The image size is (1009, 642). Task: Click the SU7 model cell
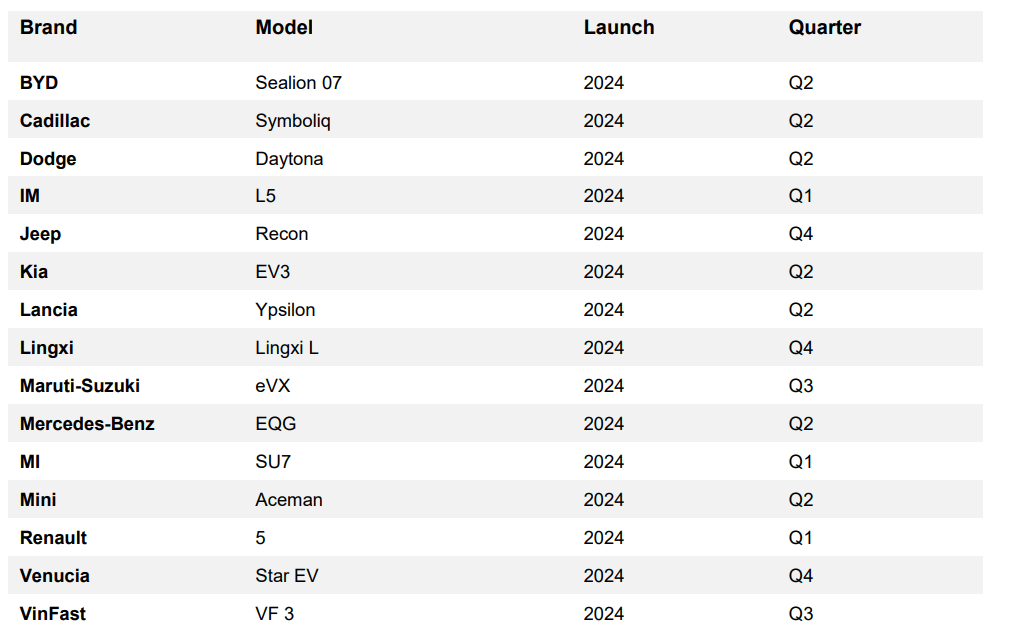(x=273, y=462)
